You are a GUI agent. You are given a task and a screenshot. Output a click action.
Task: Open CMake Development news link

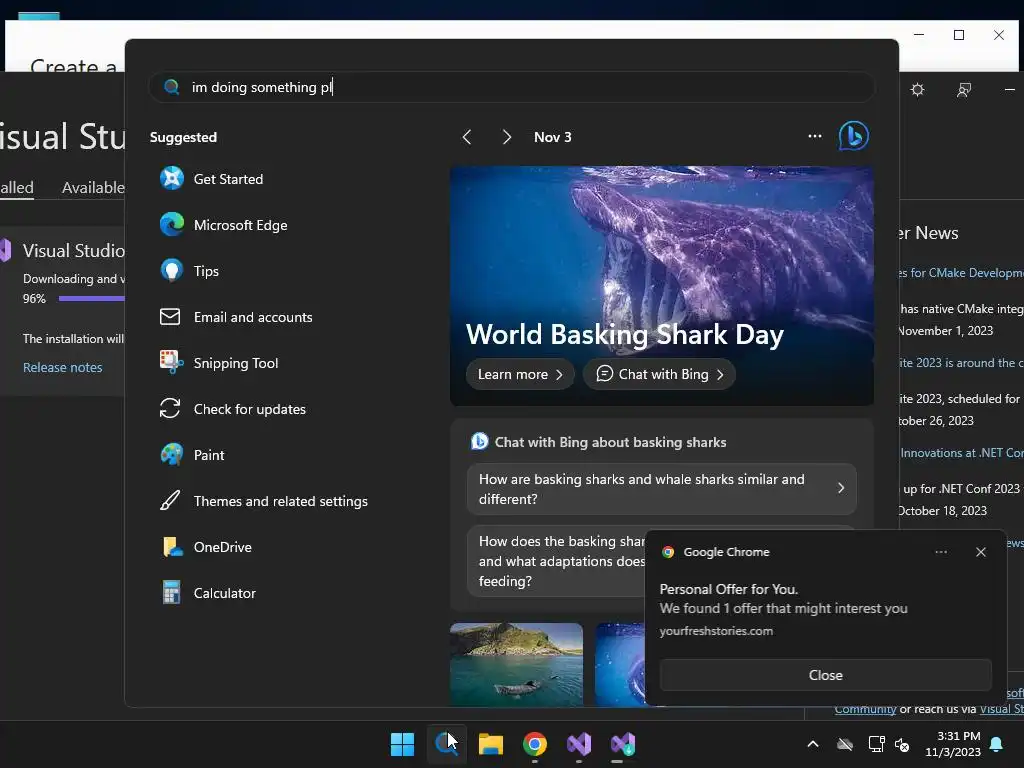[x=961, y=272]
